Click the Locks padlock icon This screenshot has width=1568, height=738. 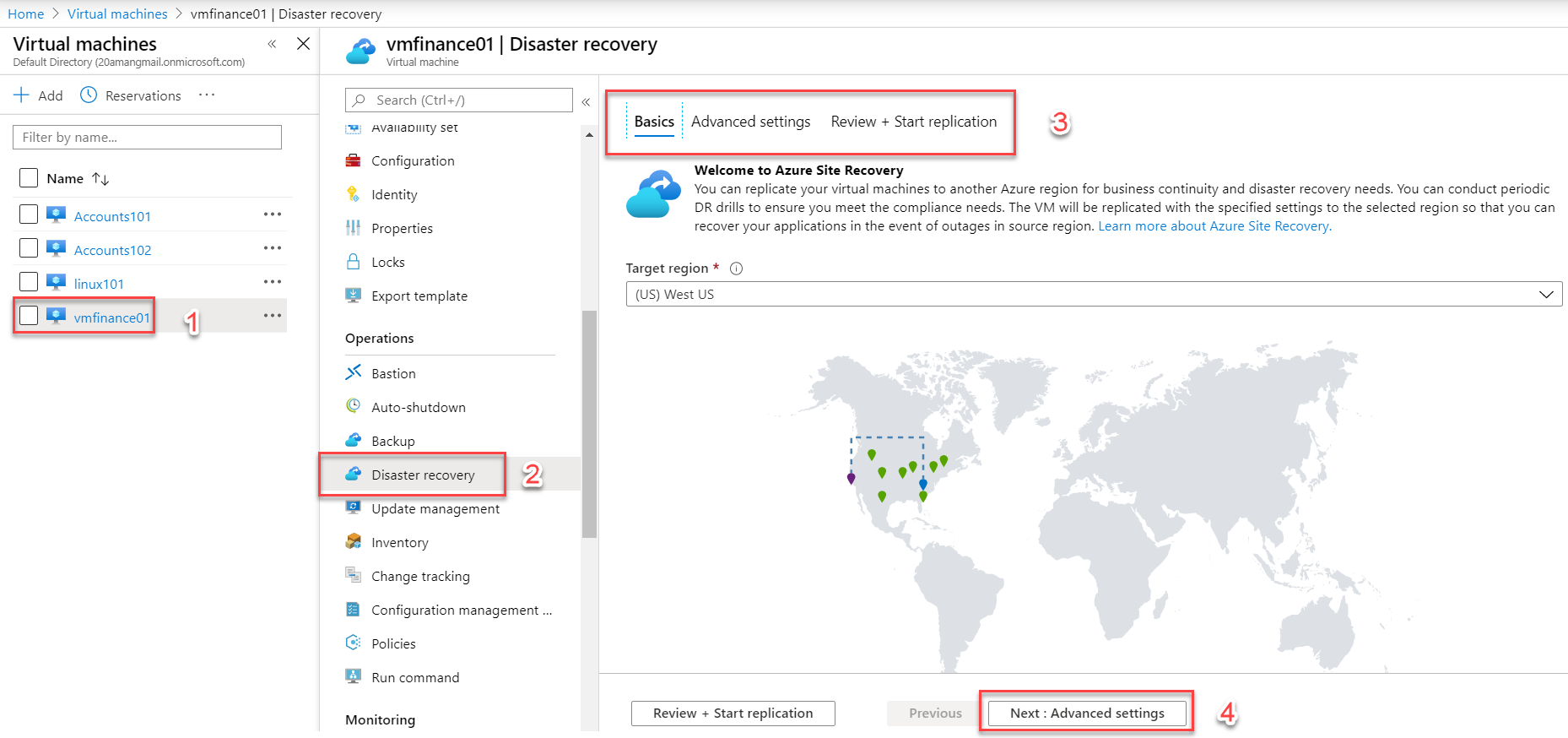354,262
